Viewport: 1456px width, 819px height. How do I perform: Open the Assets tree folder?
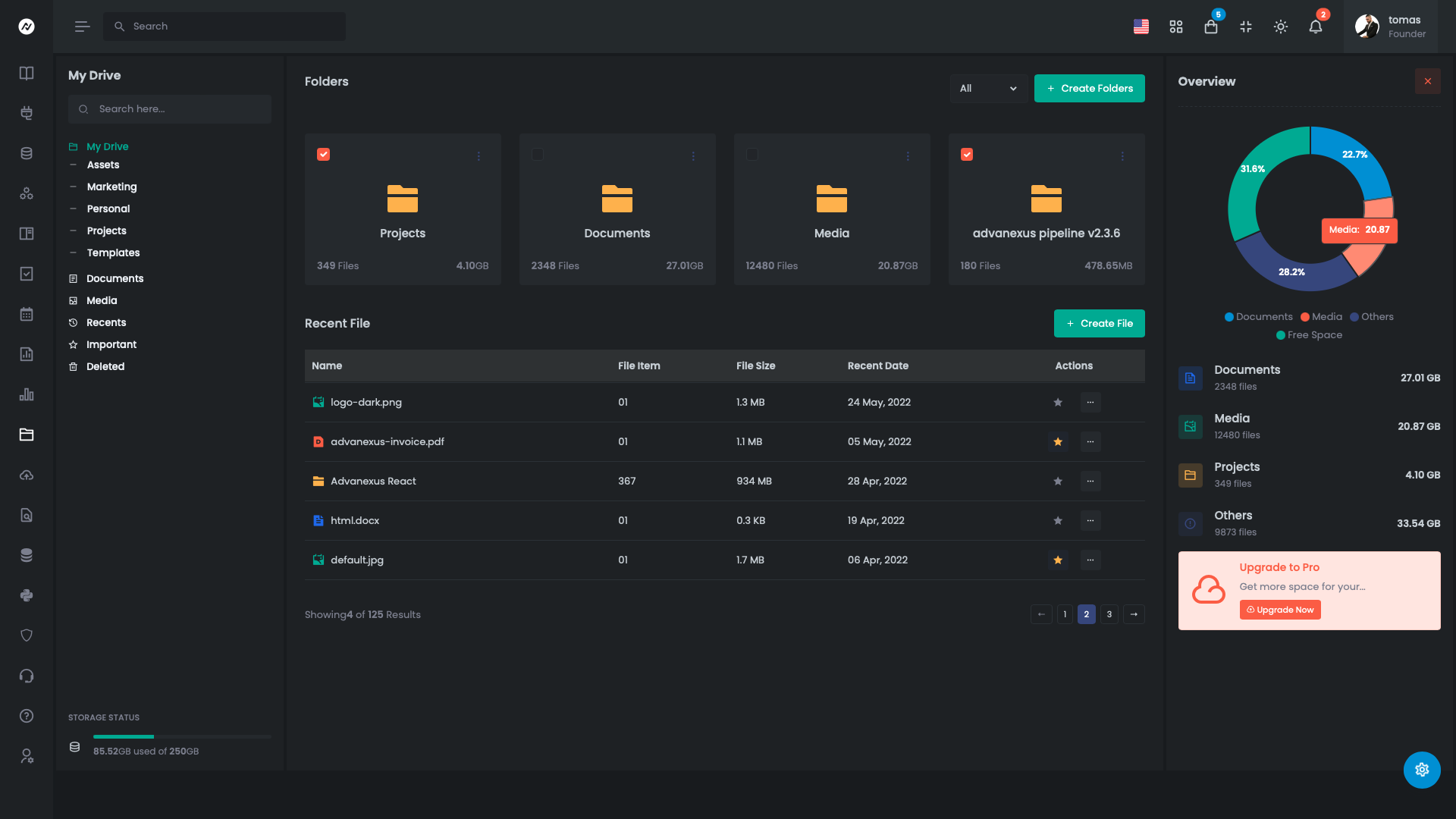[102, 165]
